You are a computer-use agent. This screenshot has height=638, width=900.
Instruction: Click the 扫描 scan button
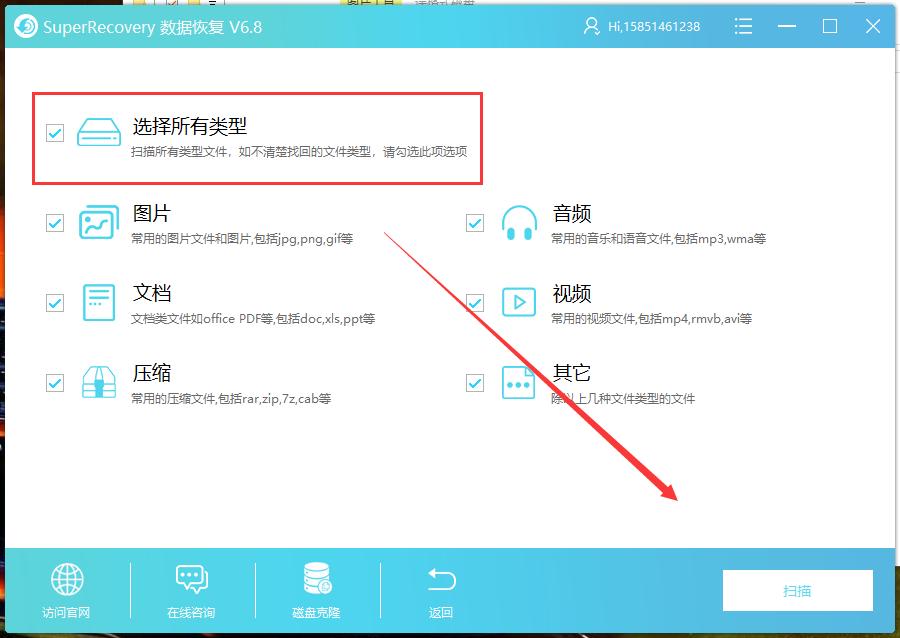(x=797, y=590)
